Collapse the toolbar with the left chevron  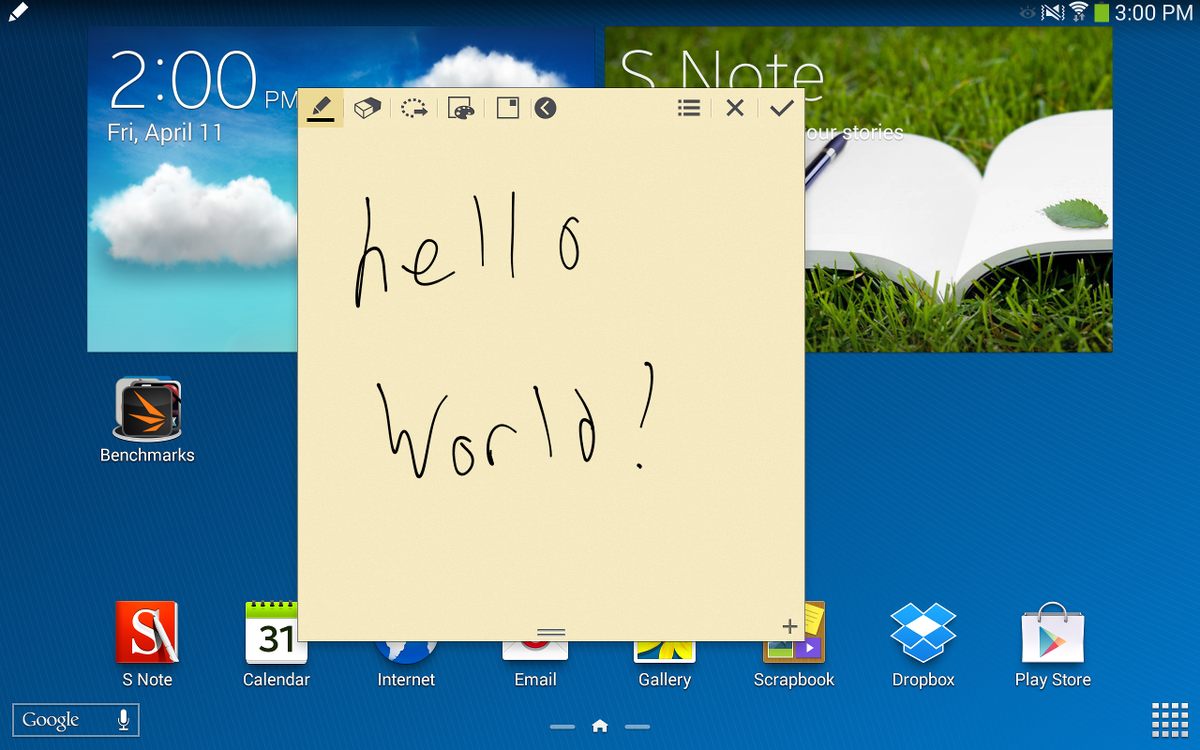coord(545,108)
